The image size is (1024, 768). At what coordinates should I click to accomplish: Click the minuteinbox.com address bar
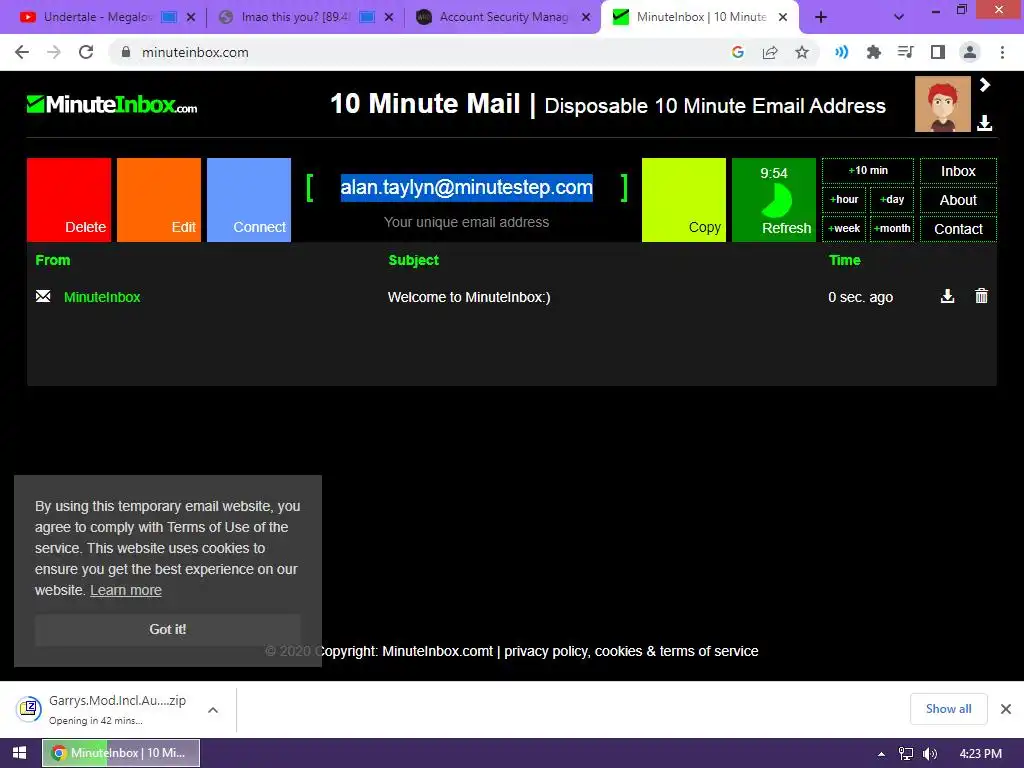point(418,52)
